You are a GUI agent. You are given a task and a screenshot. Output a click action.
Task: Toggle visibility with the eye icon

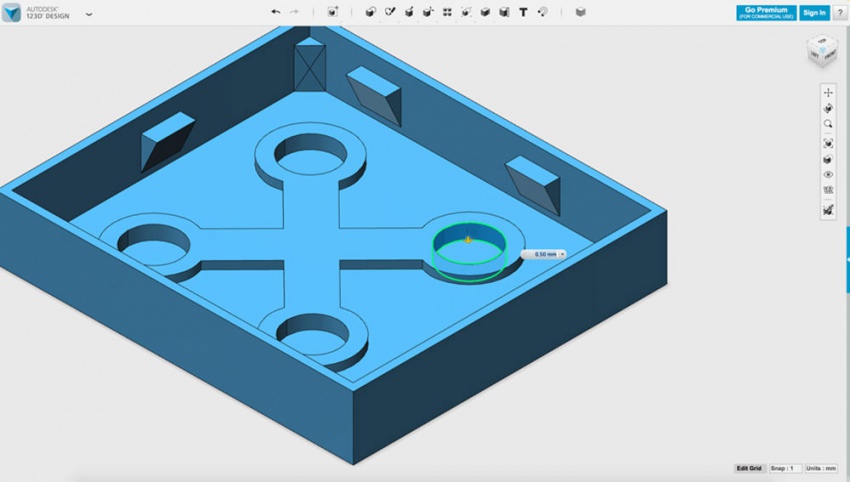point(828,175)
